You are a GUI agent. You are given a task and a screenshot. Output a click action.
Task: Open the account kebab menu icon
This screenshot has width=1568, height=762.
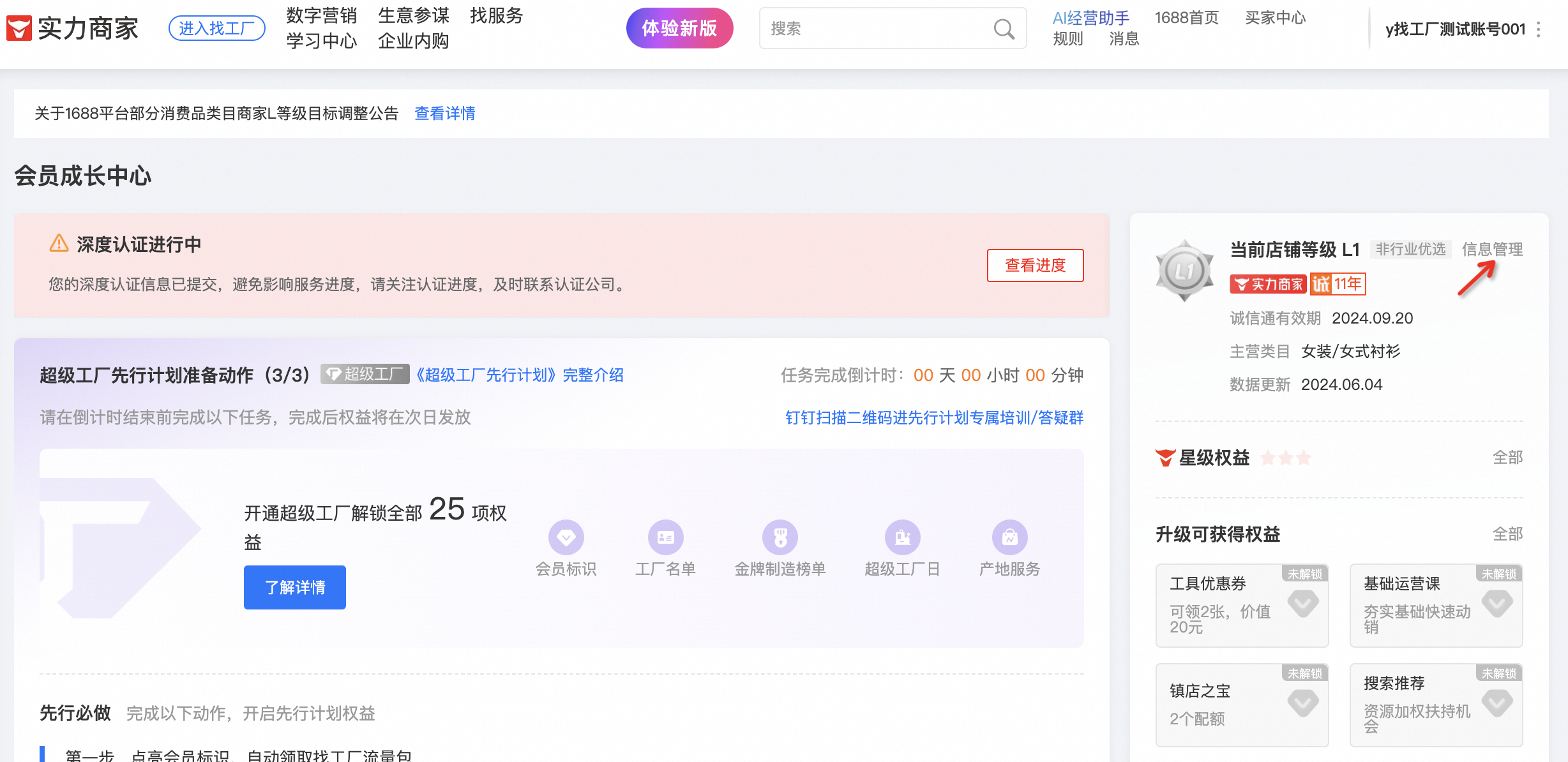tap(1539, 29)
